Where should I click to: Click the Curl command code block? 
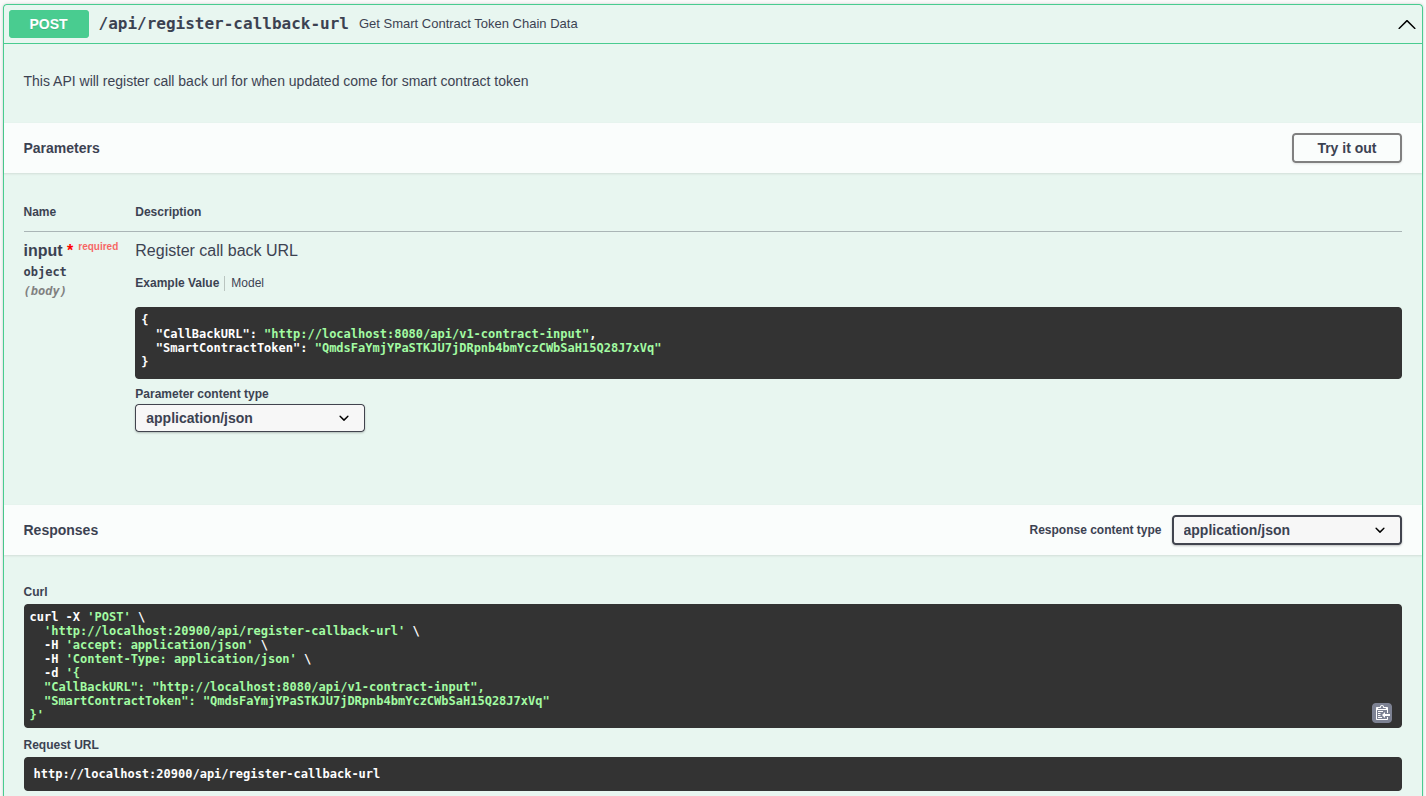712,666
